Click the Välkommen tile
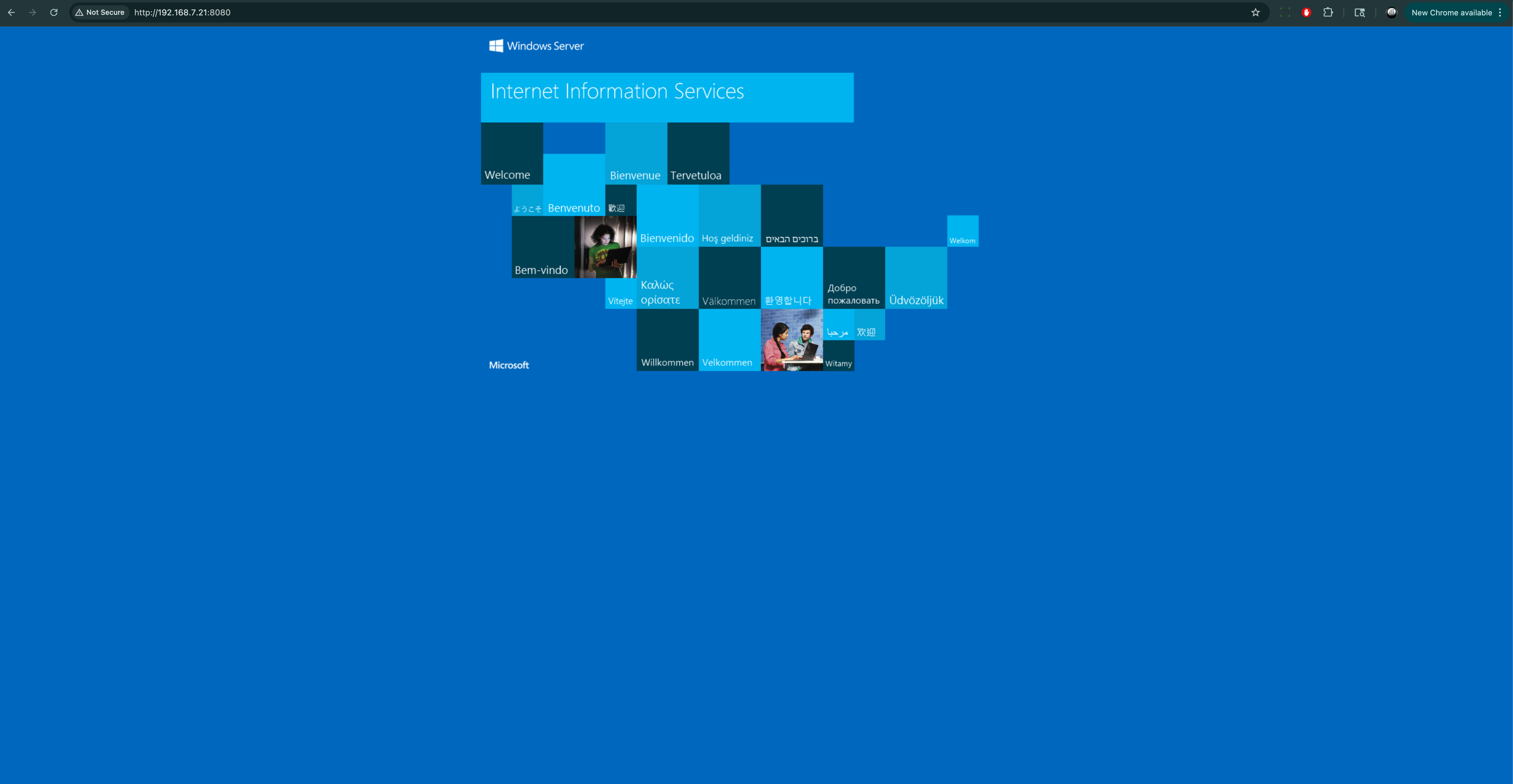The width and height of the screenshot is (1513, 784). click(x=730, y=278)
